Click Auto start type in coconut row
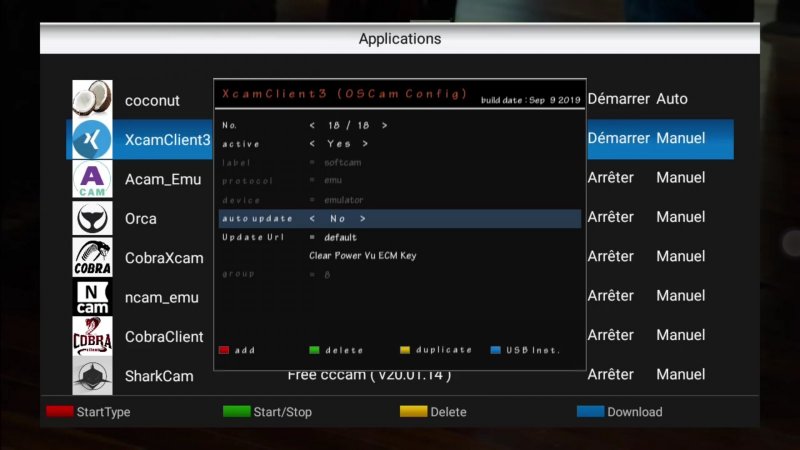Screen dimensions: 800x450 (x=672, y=98)
